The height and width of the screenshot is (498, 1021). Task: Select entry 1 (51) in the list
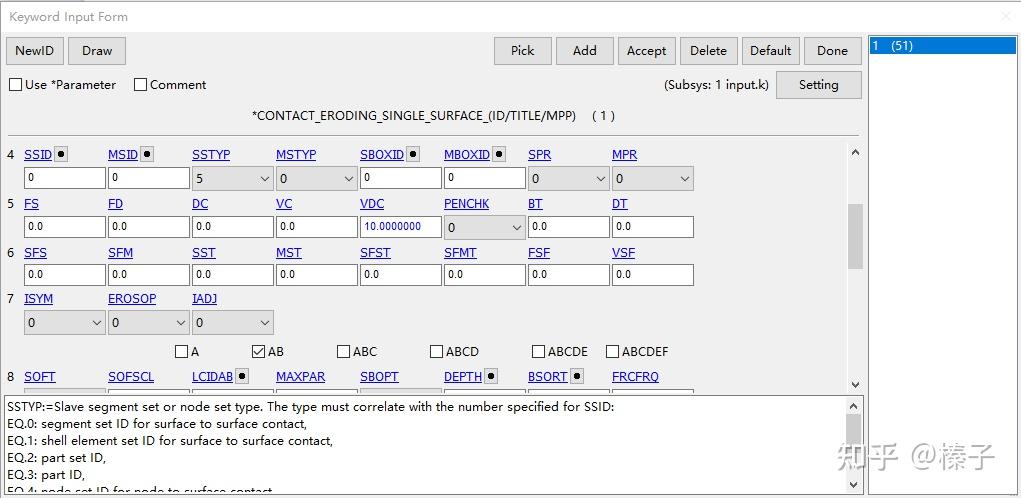click(x=941, y=46)
